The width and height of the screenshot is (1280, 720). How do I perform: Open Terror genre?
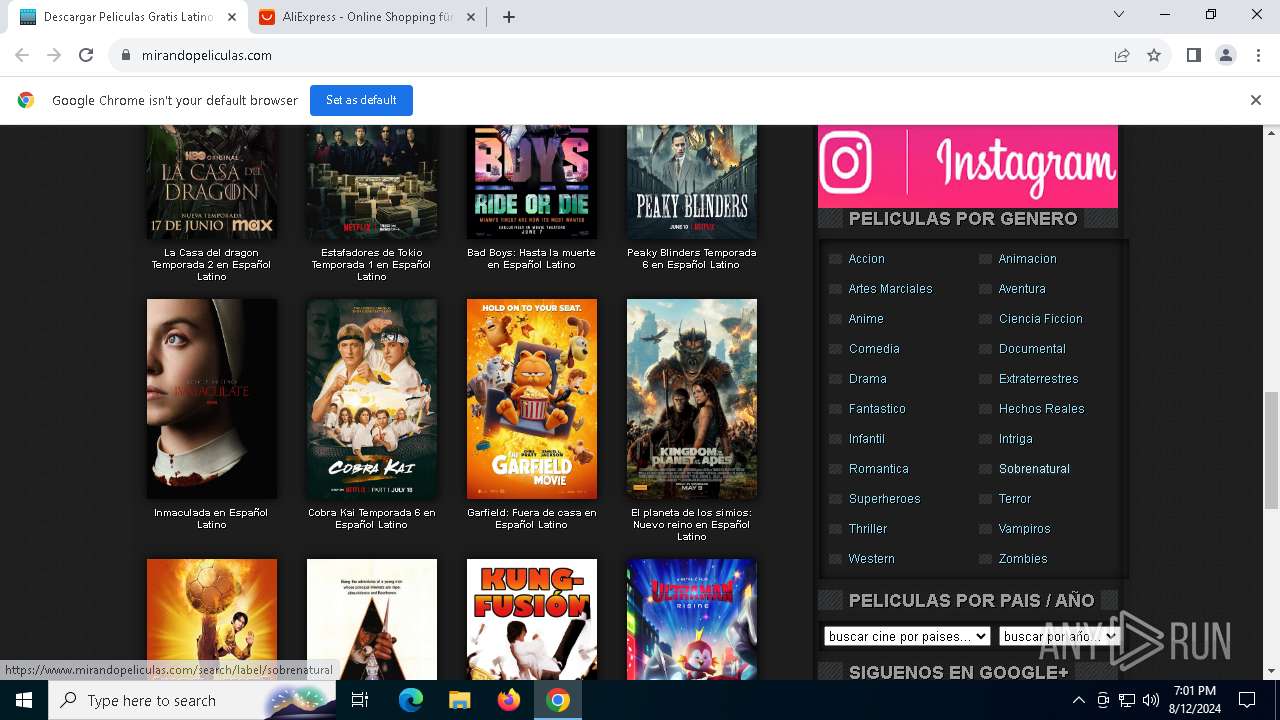point(1014,499)
